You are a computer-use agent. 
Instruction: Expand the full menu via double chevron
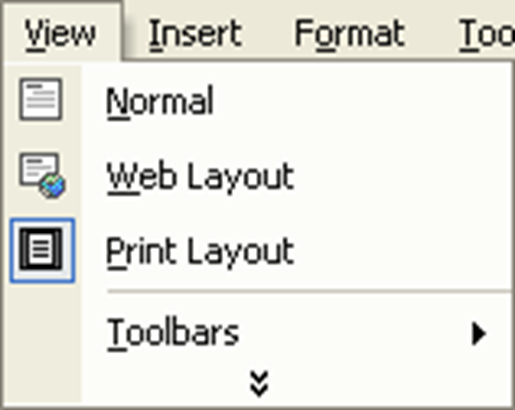(x=259, y=383)
